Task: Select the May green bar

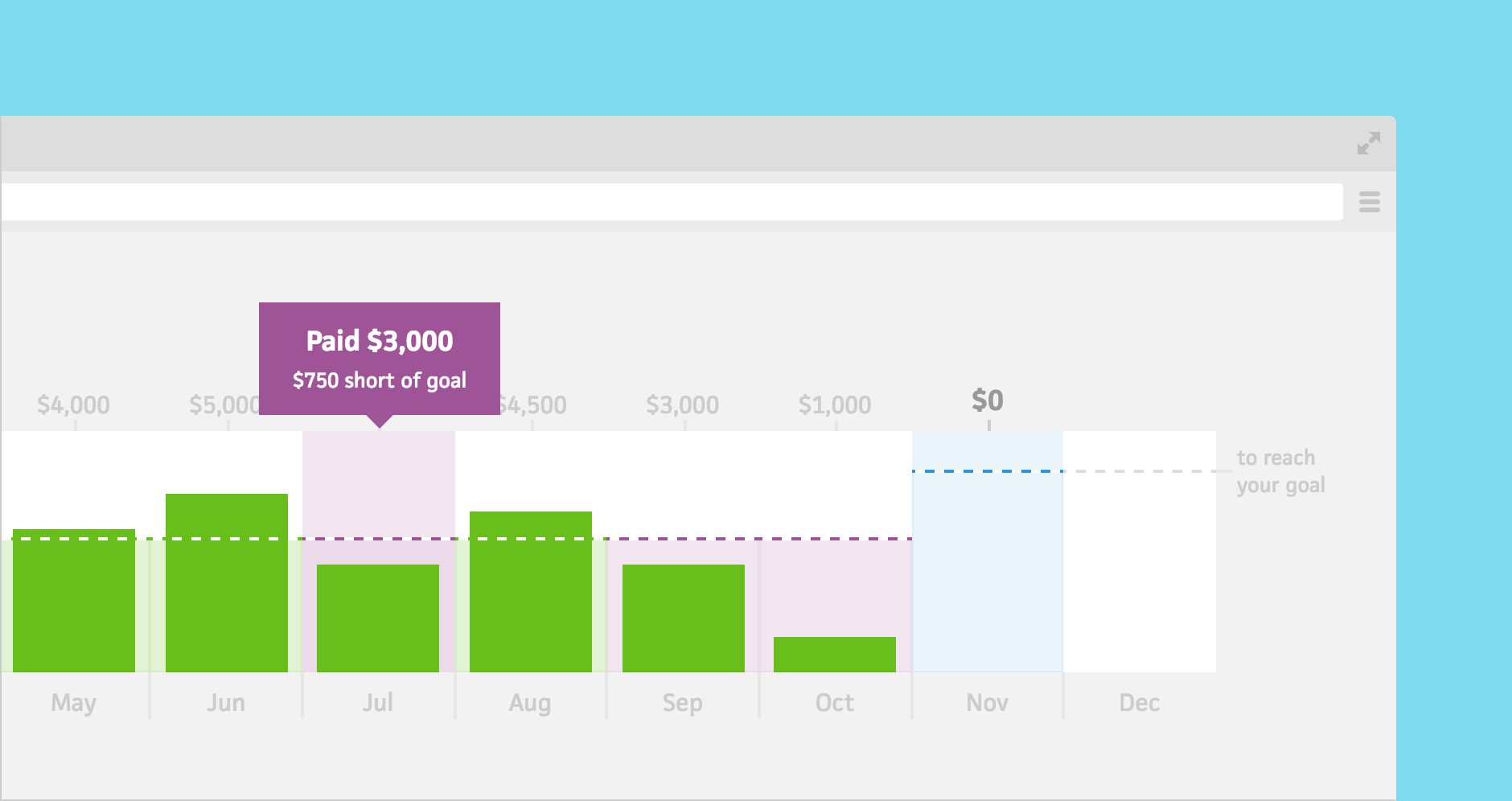Action: [74, 603]
